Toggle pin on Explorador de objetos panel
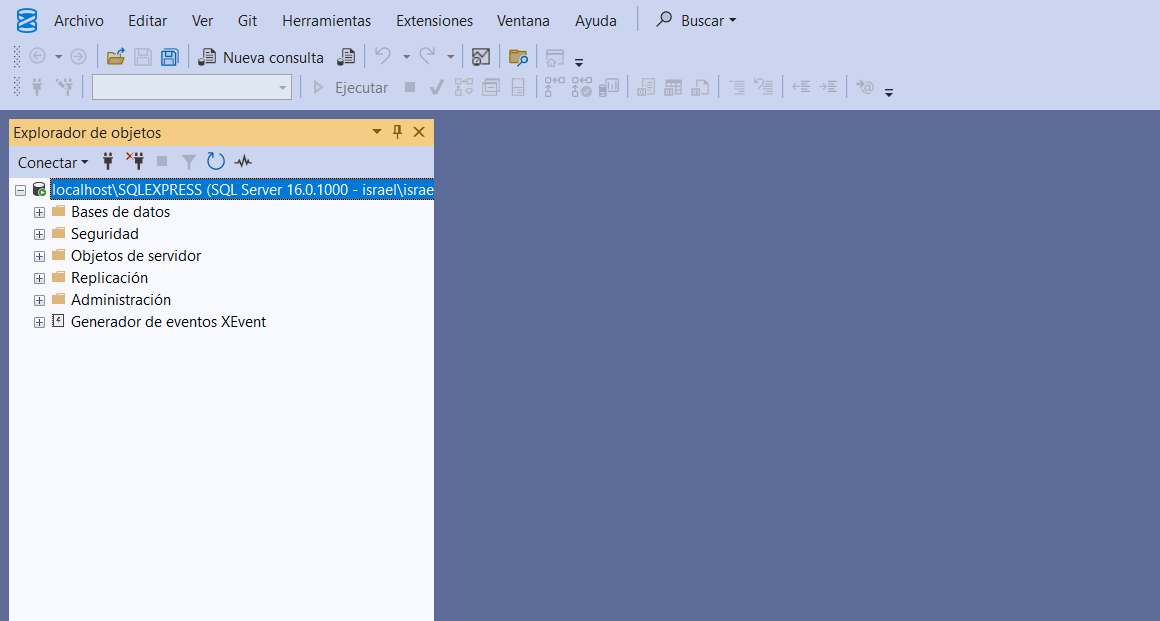This screenshot has width=1160, height=621. coord(397,132)
